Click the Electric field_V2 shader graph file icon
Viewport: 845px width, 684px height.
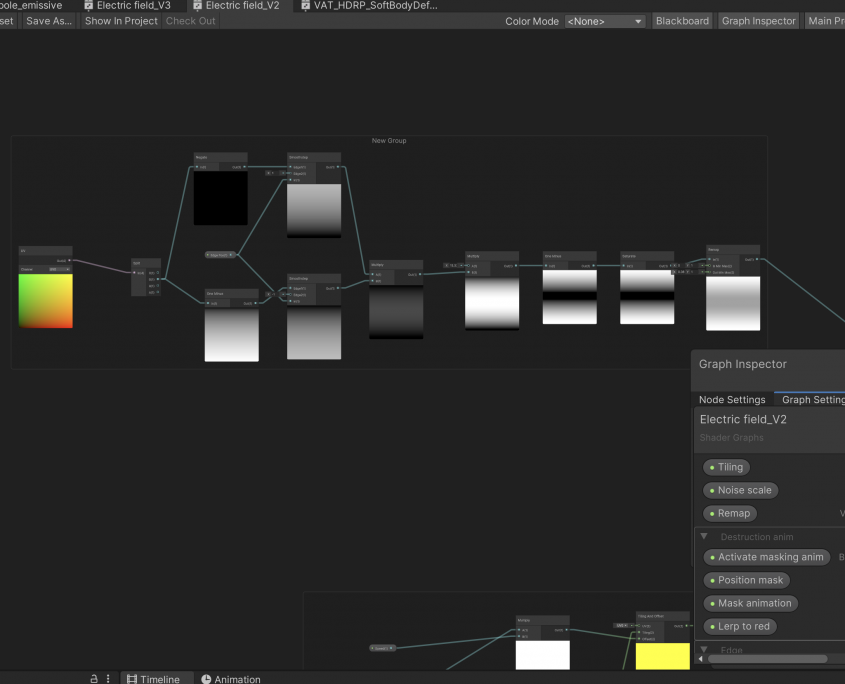[197, 6]
